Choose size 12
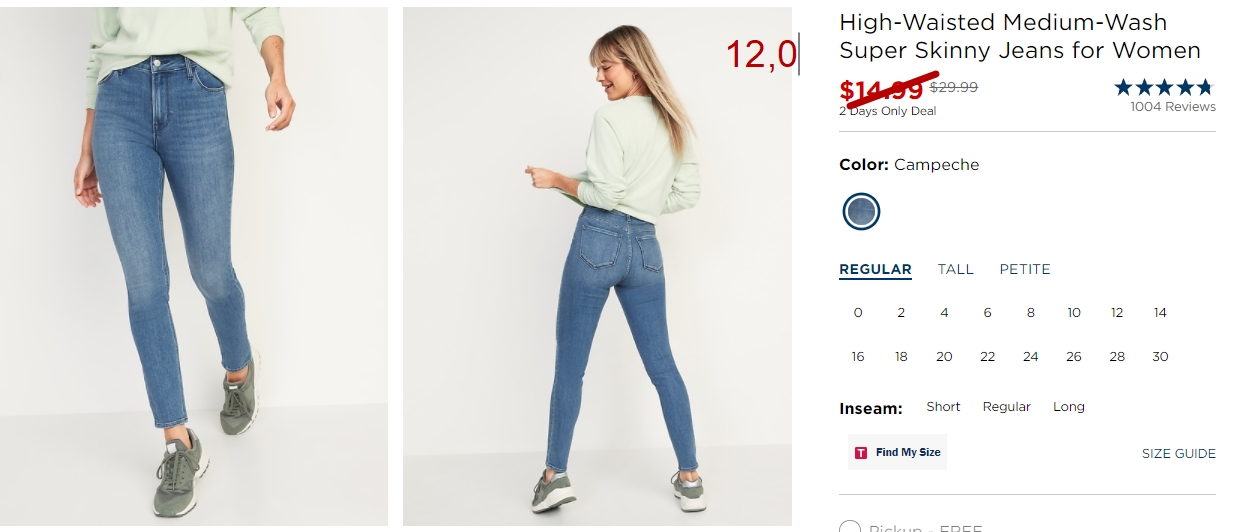 pyautogui.click(x=1117, y=313)
